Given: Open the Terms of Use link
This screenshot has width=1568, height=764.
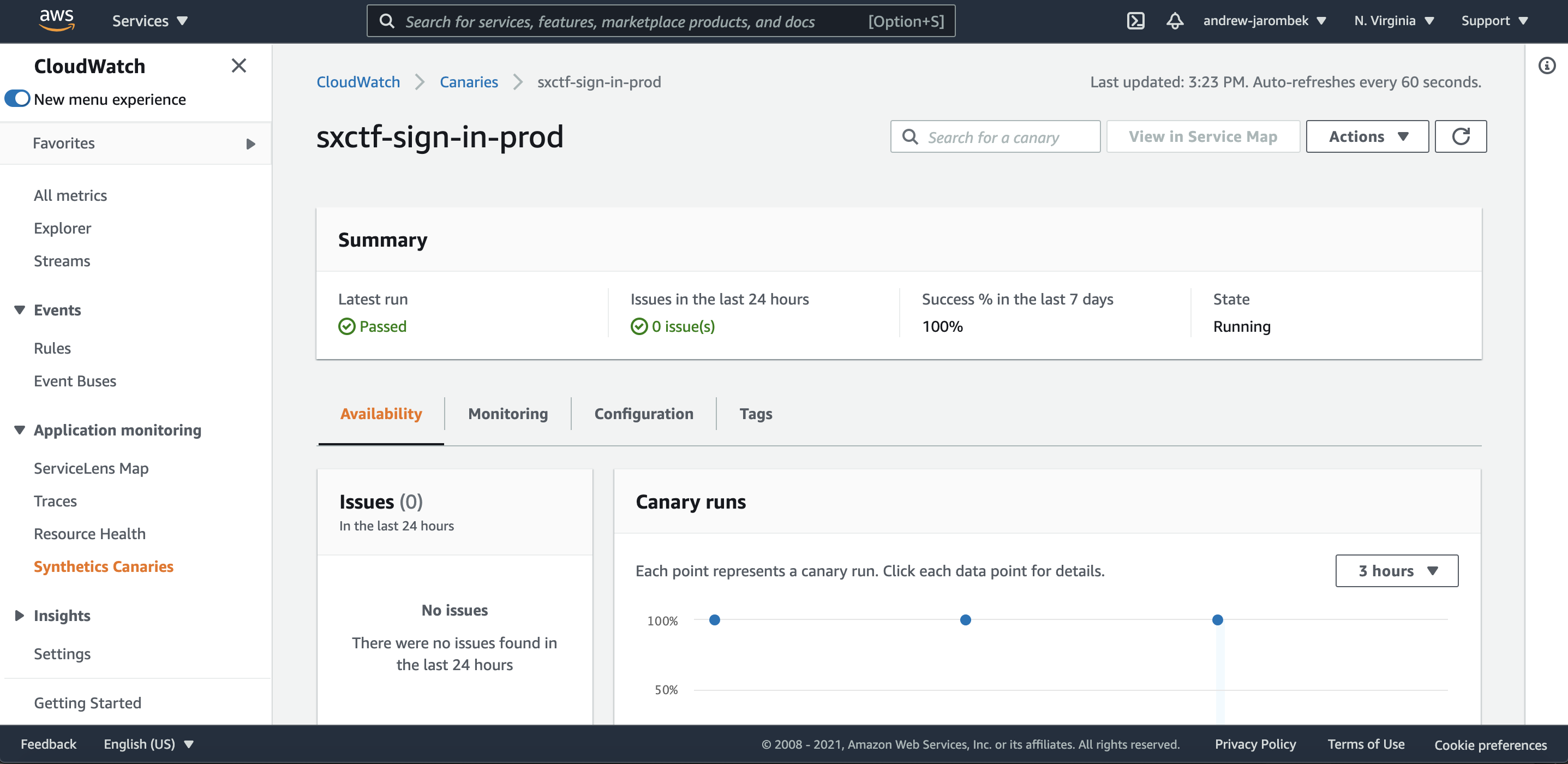Looking at the screenshot, I should (1366, 744).
